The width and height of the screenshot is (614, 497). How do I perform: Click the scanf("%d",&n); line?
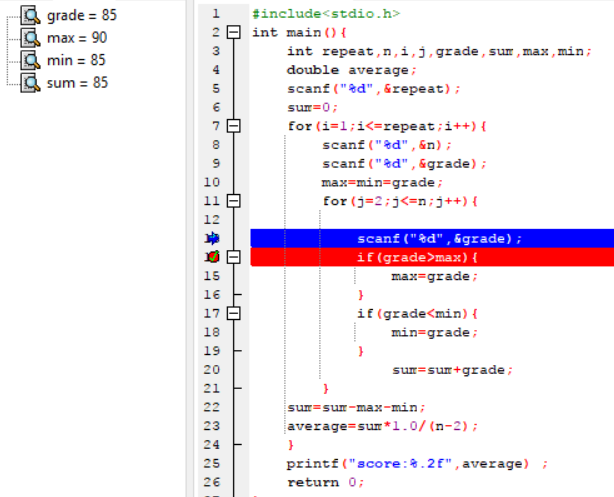387,145
